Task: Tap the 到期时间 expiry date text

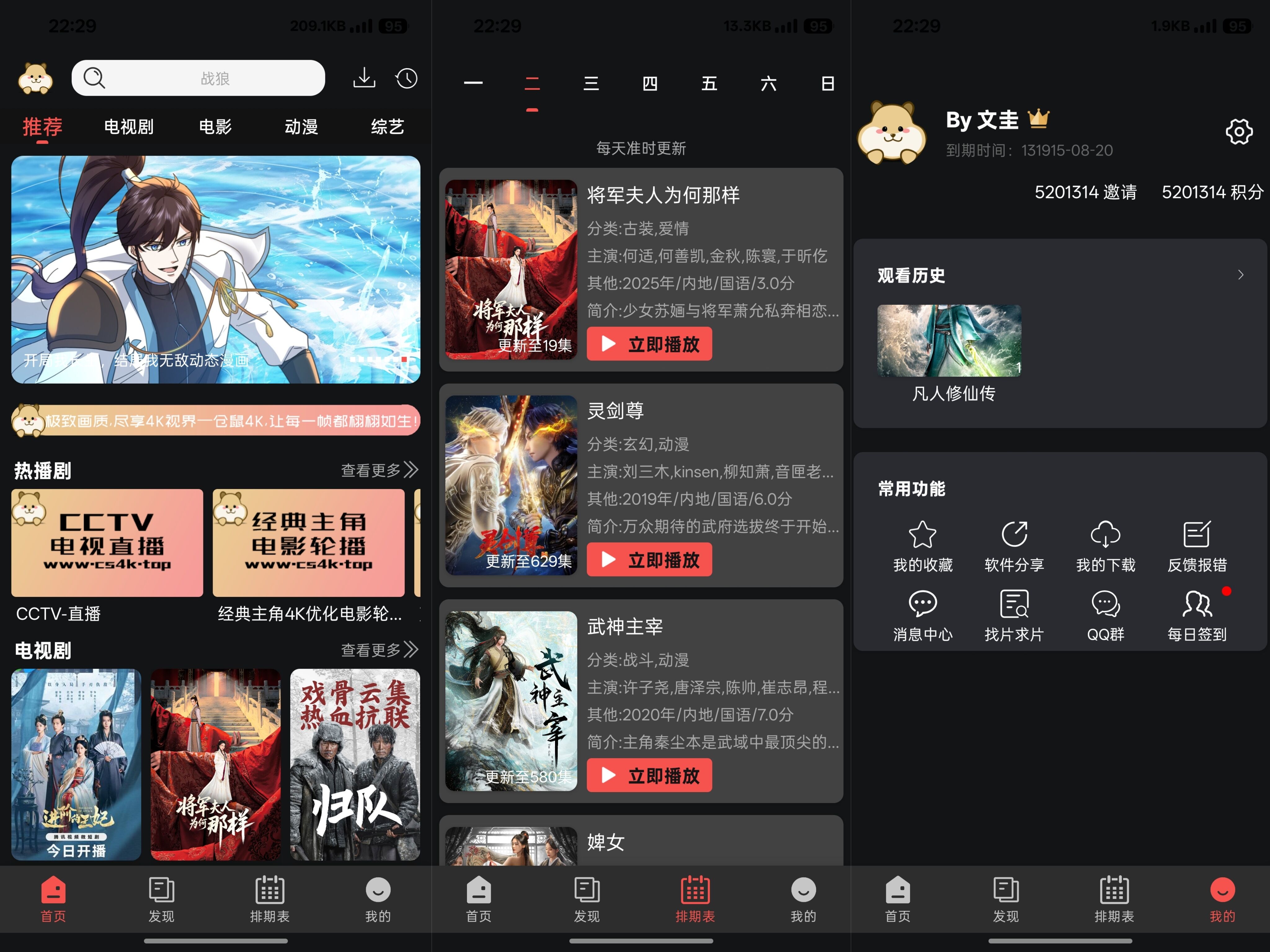Action: (1029, 150)
